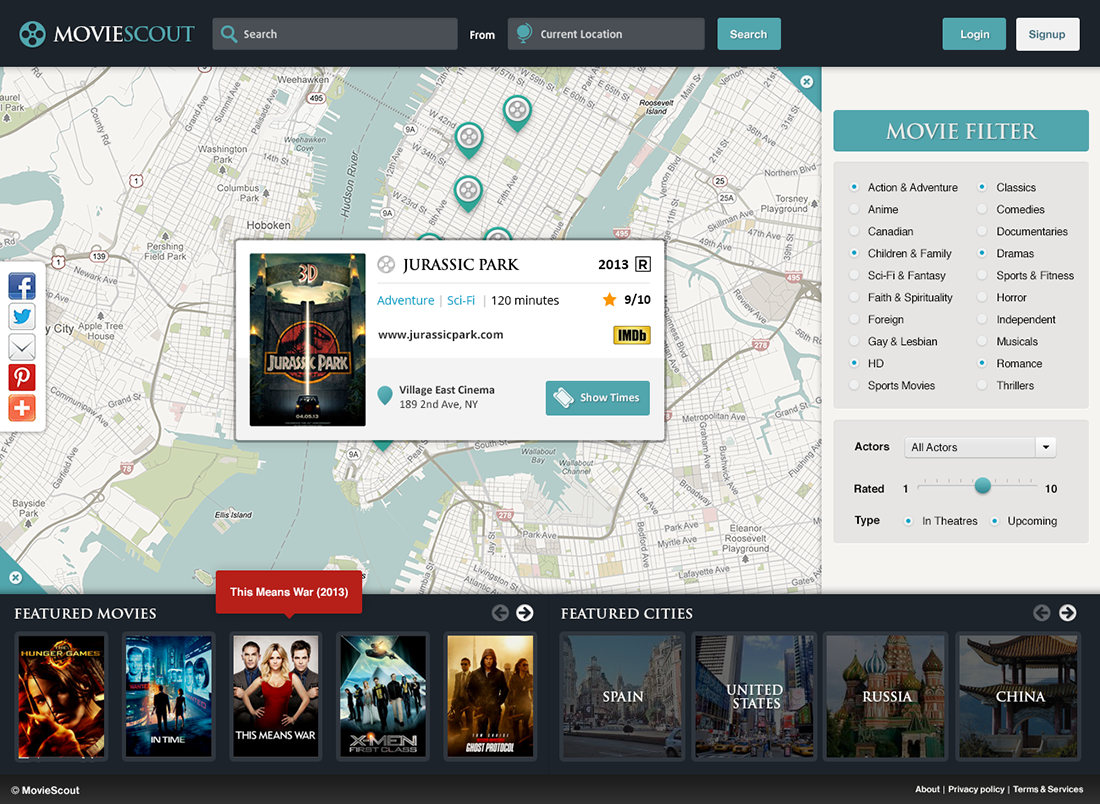1100x804 pixels.
Task: Click the Terms & Services footer link
Action: click(x=1048, y=789)
